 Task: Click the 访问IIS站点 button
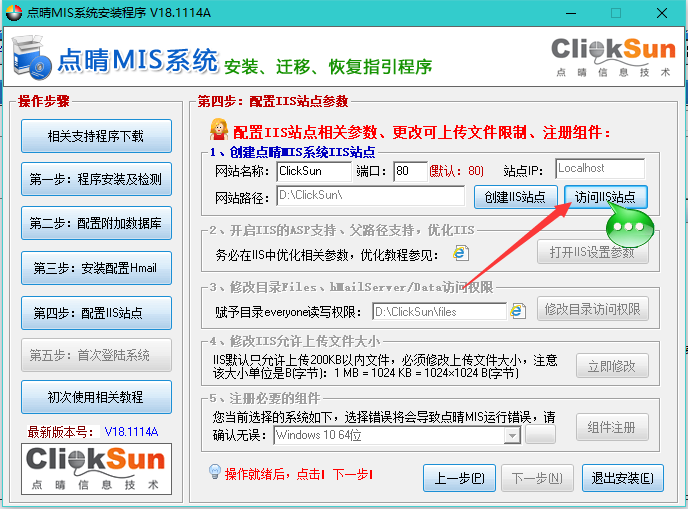click(606, 196)
